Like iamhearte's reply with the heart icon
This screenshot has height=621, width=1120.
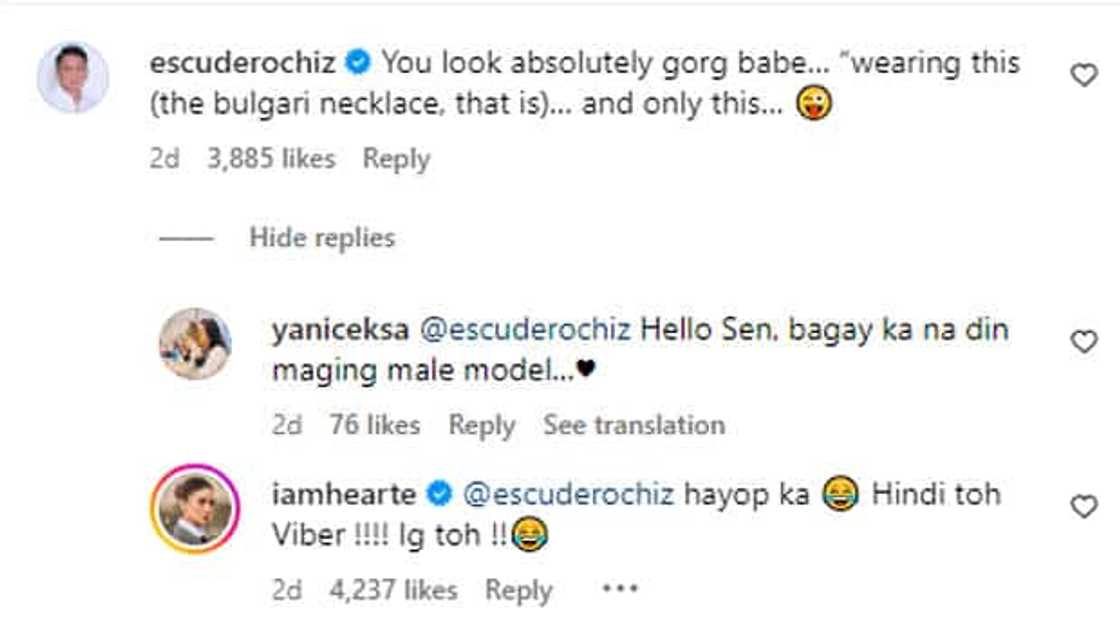tap(1084, 507)
